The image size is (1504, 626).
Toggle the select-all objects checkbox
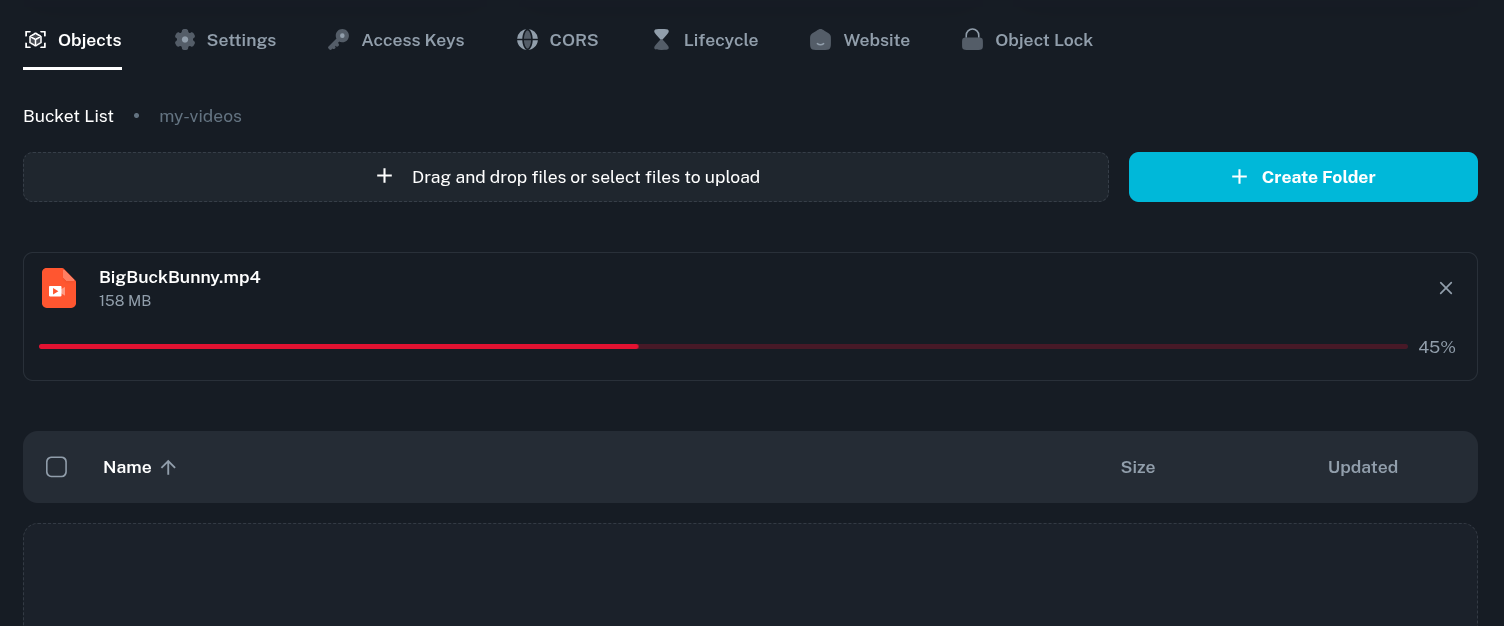point(57,467)
